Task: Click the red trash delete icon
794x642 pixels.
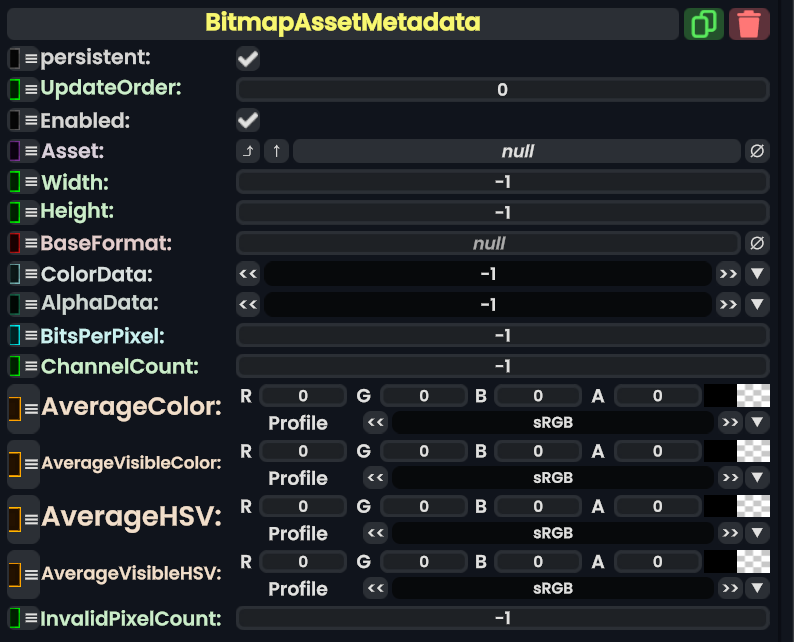Action: 749,23
